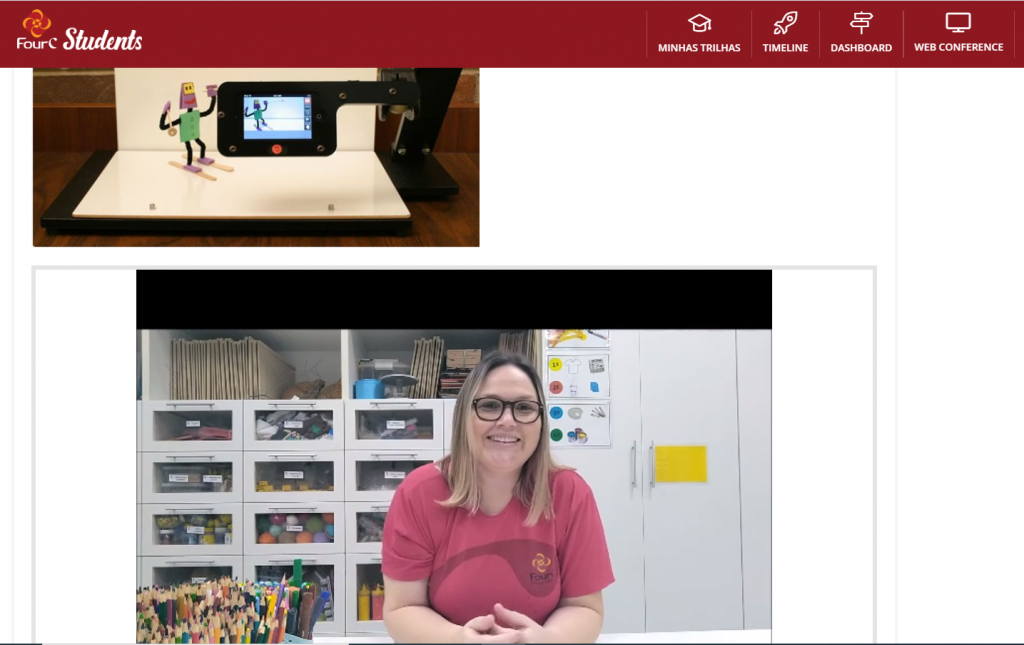1024x645 pixels.
Task: Click the tablet screen in stop-motion photo
Action: 276,117
